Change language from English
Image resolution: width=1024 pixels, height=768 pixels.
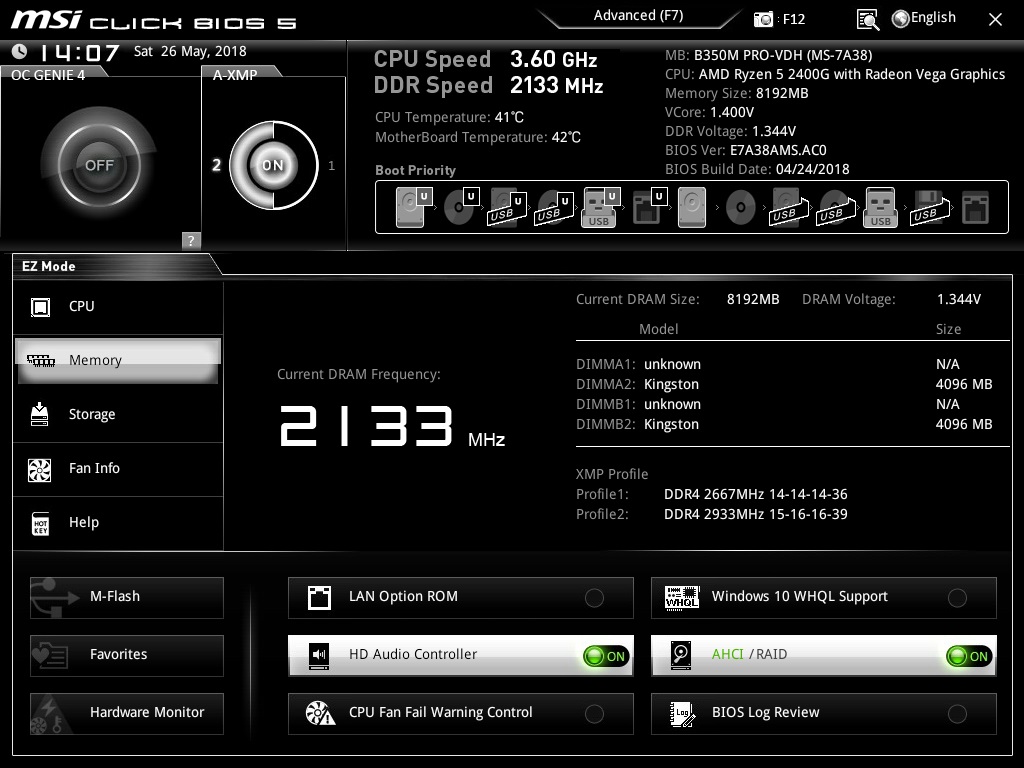coord(933,18)
